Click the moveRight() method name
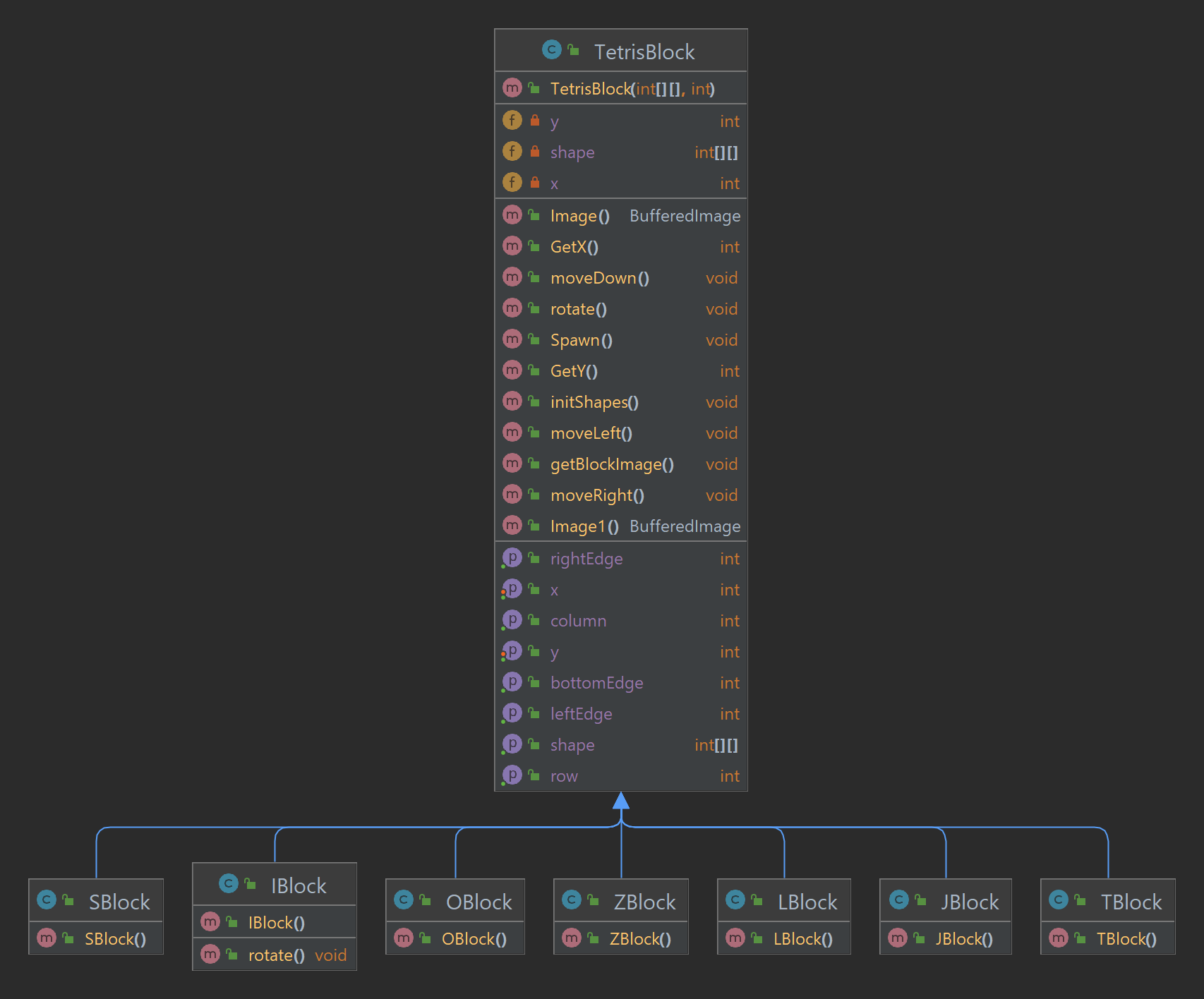Image resolution: width=1204 pixels, height=999 pixels. coord(597,495)
